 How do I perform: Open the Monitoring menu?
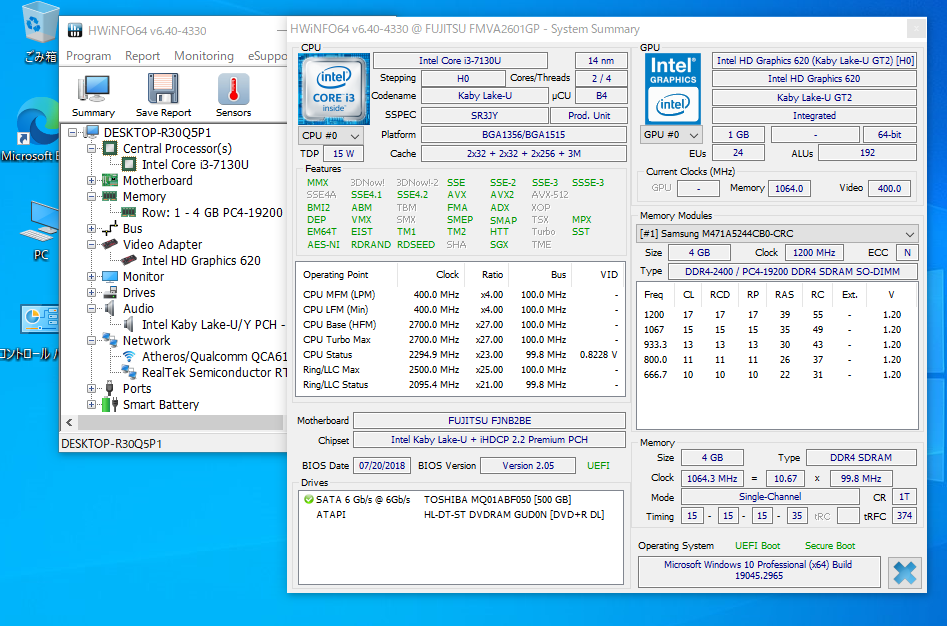203,56
